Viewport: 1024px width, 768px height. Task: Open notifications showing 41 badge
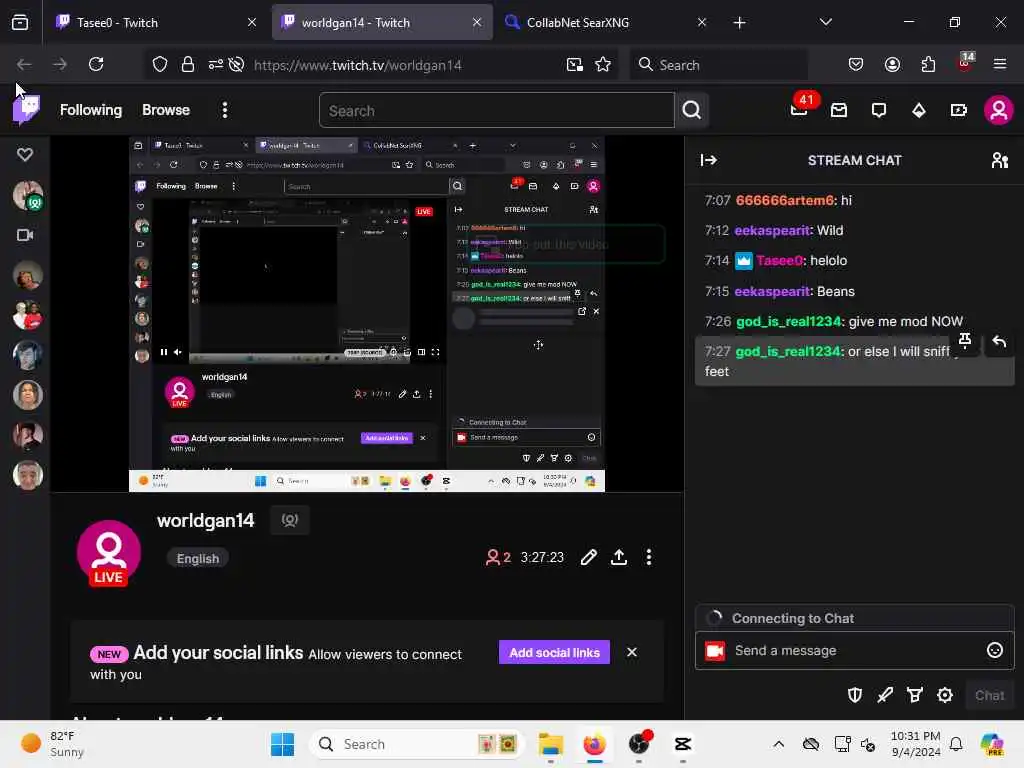(x=799, y=109)
